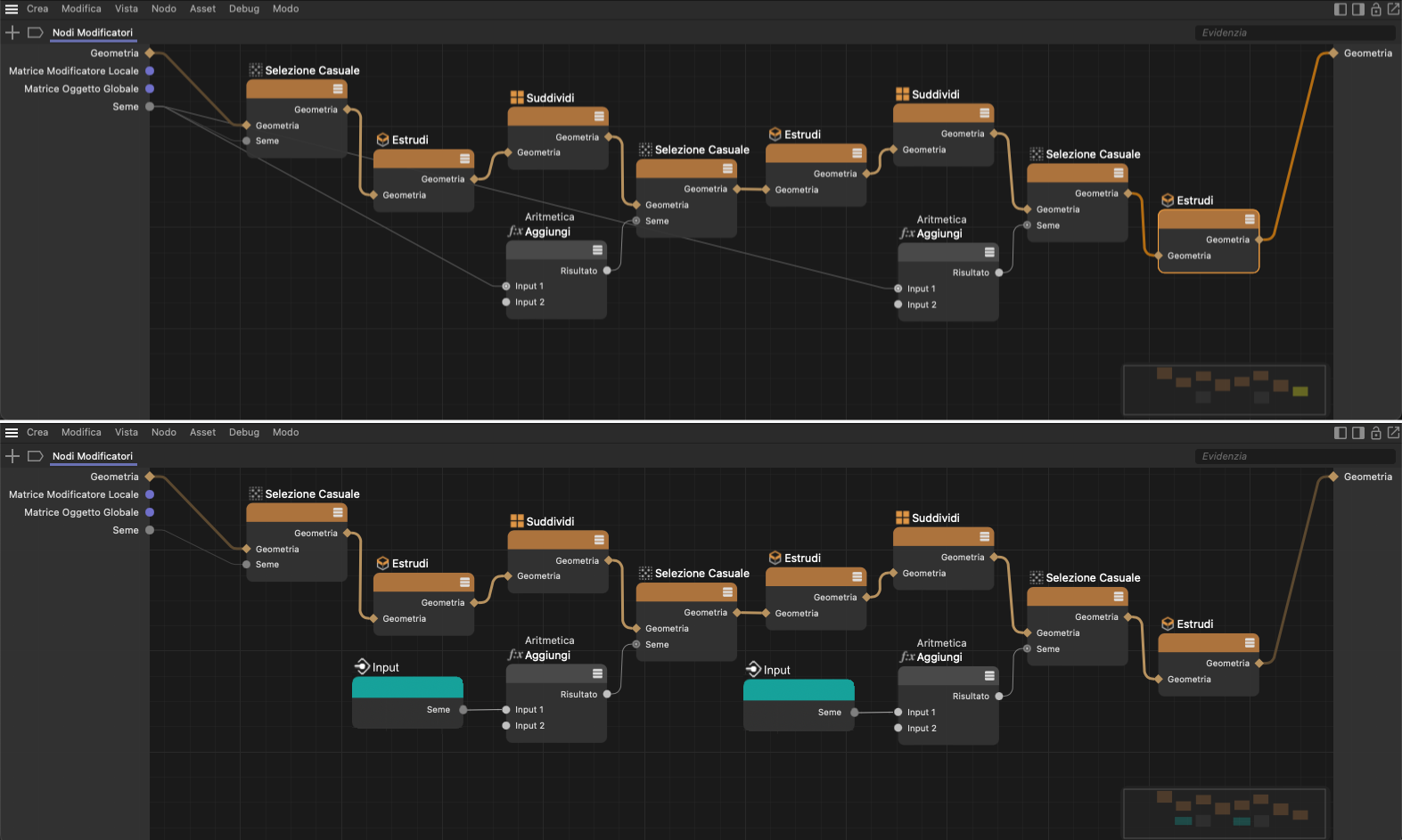Click Matrice Modificatore Locale port, upper editor
Image resolution: width=1402 pixels, height=840 pixels.
150,71
